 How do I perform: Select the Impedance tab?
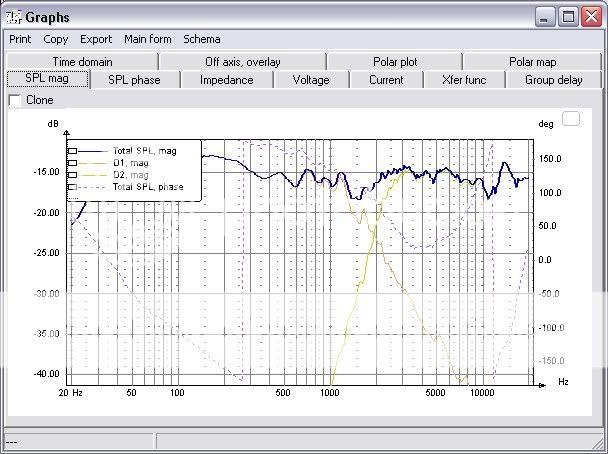(x=226, y=80)
